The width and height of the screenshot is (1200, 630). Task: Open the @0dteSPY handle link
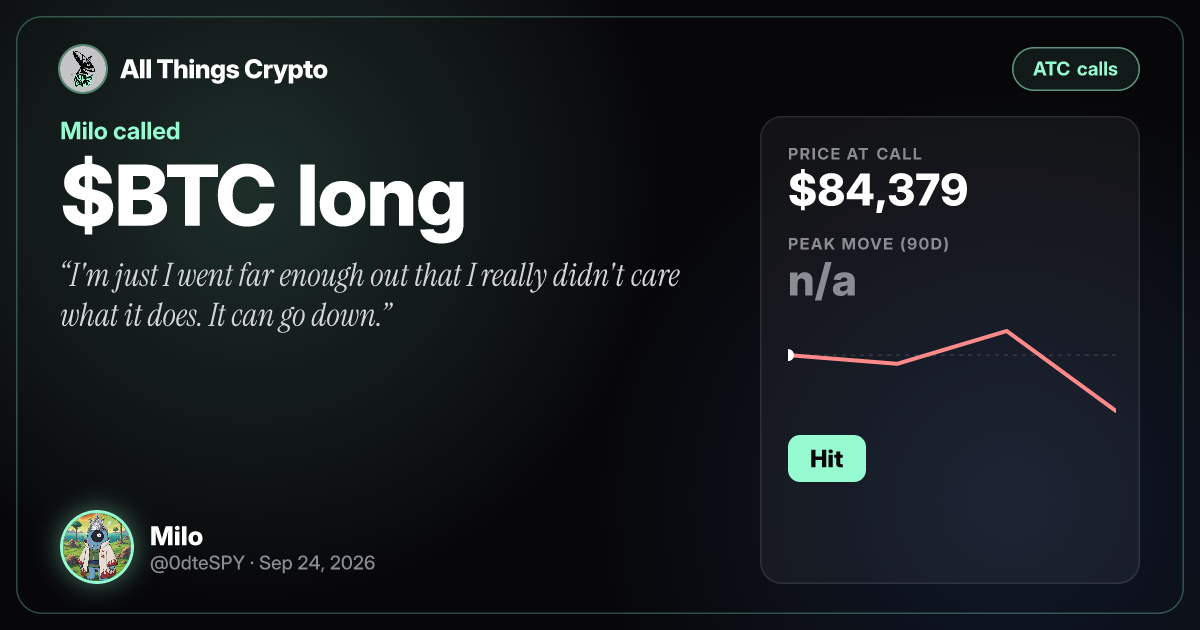(x=198, y=563)
